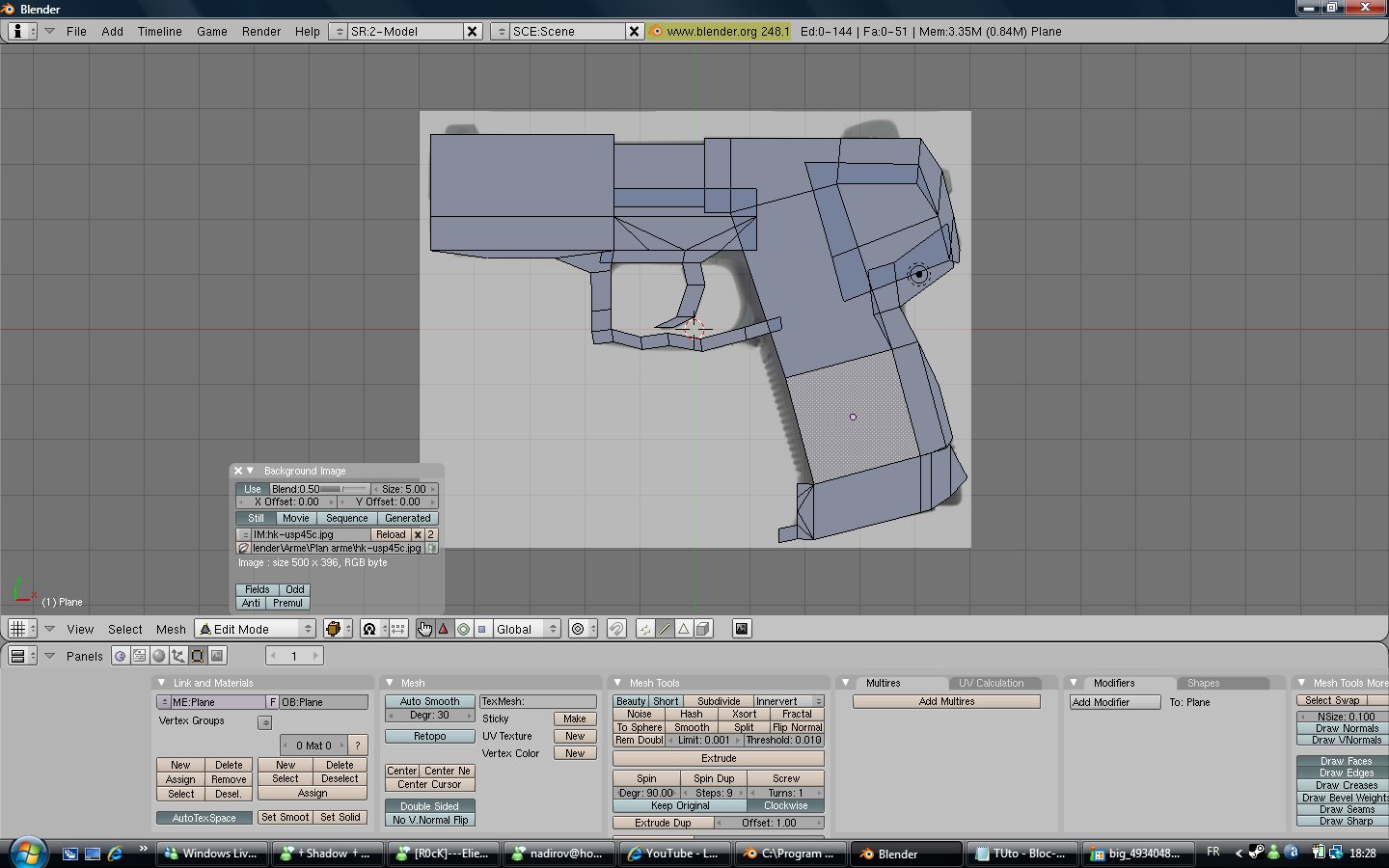Click the Extrude button
This screenshot has width=1389, height=868.
coord(719,758)
